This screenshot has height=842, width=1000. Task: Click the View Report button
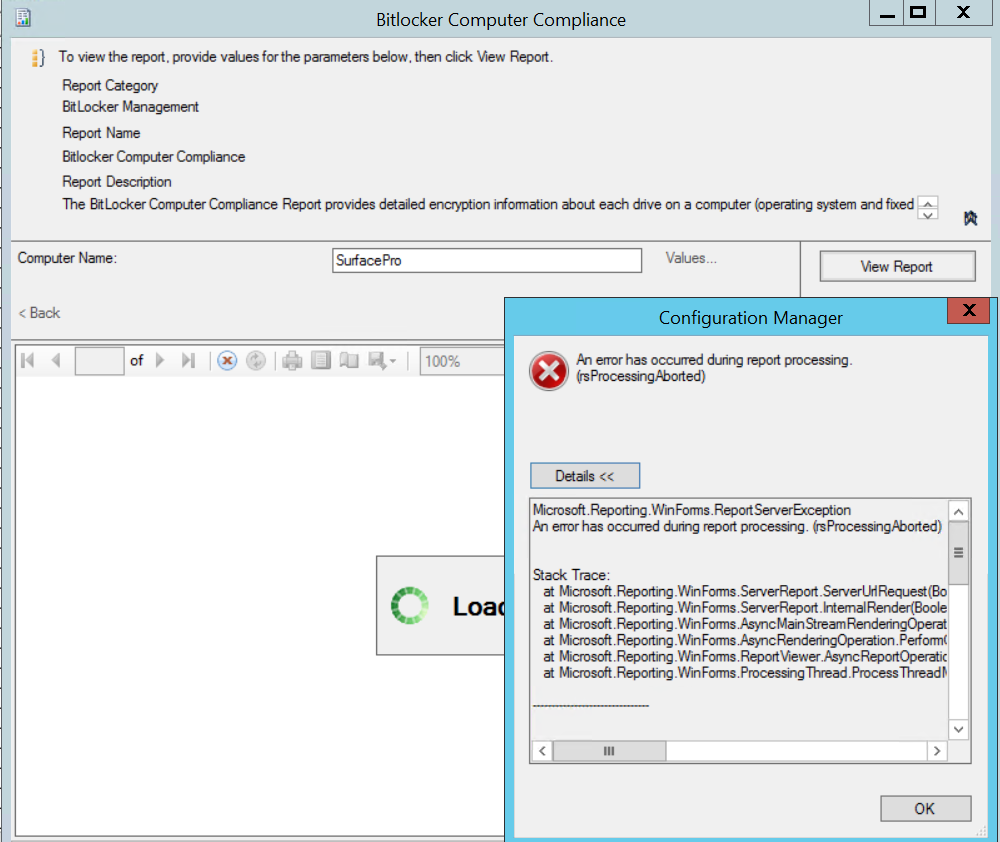(897, 267)
